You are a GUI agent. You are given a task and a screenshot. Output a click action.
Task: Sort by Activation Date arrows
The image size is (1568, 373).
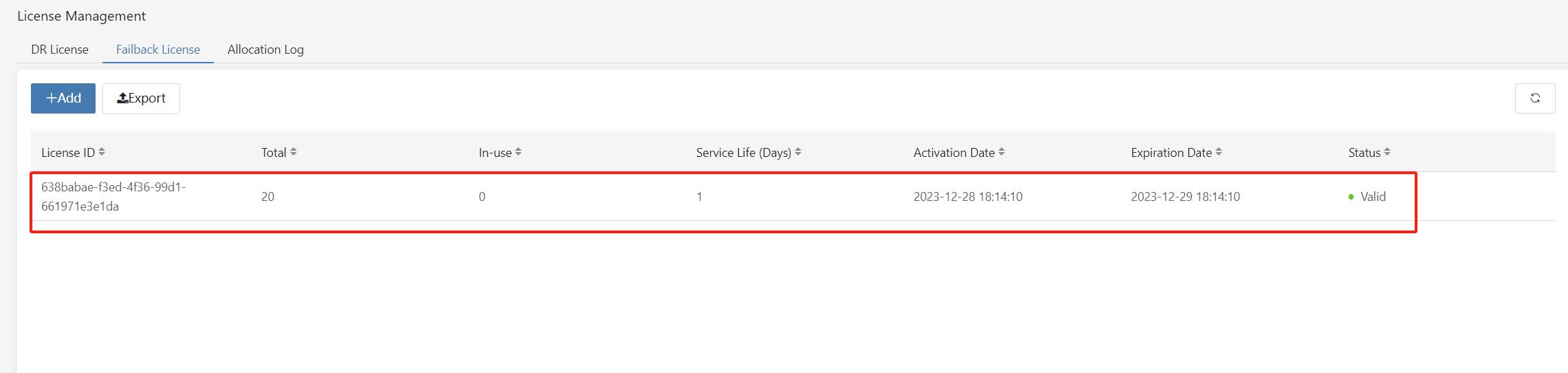(1002, 152)
